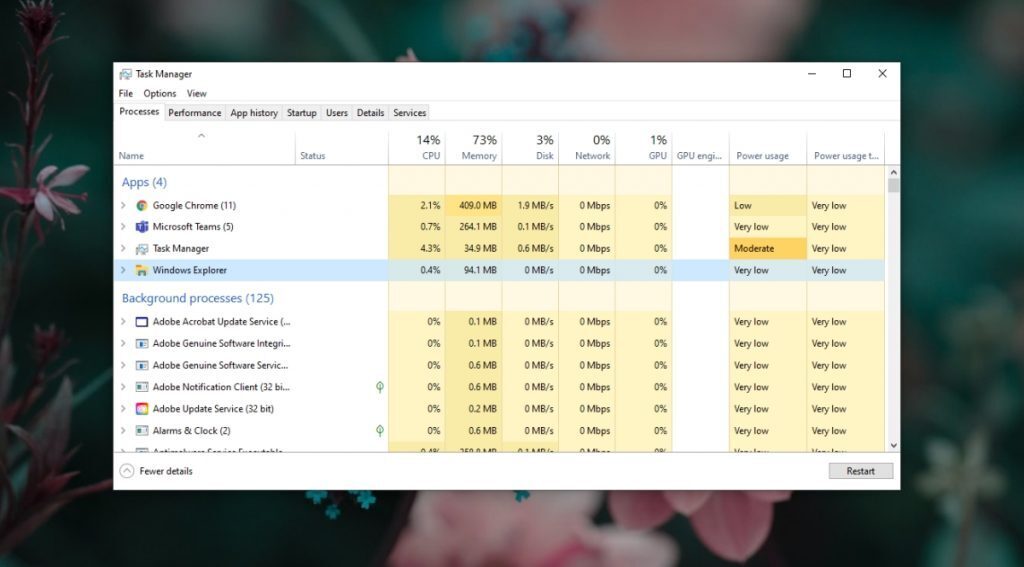The height and width of the screenshot is (567, 1024).
Task: Click the Adobe Genuine Software Service icon
Action: 142,365
